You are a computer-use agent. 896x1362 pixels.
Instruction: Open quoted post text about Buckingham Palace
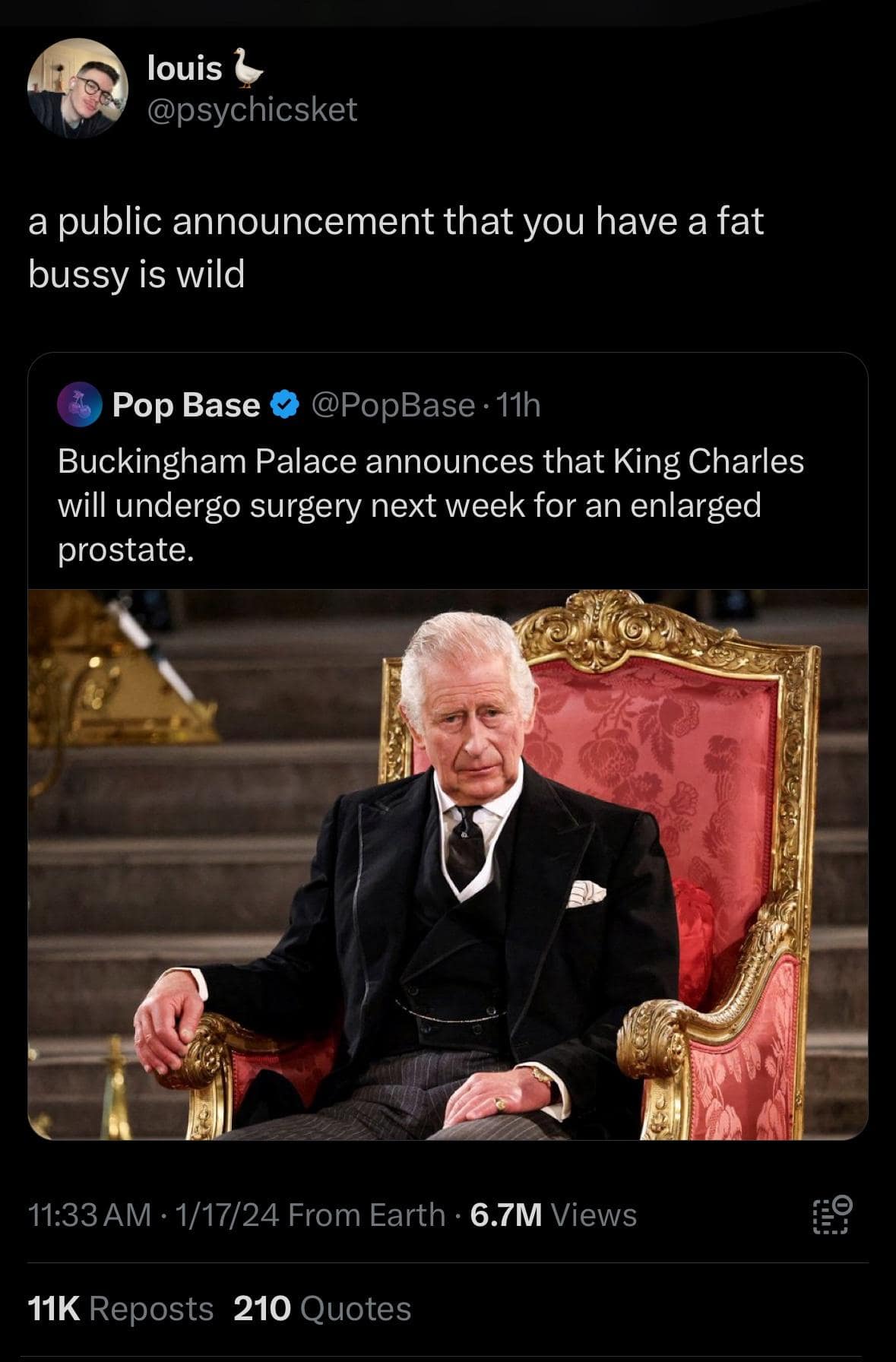coord(431,505)
